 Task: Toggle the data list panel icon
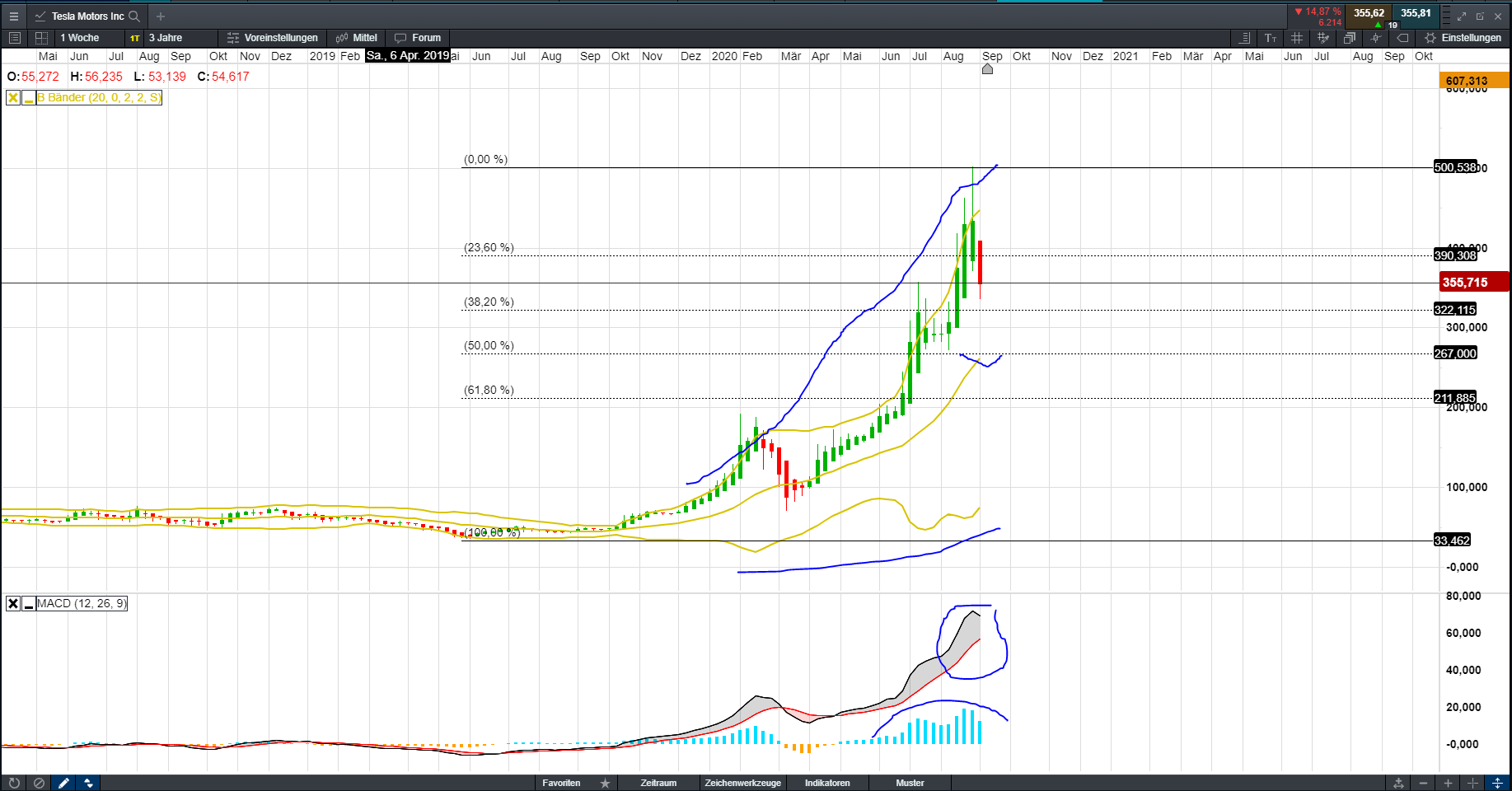click(x=1245, y=38)
